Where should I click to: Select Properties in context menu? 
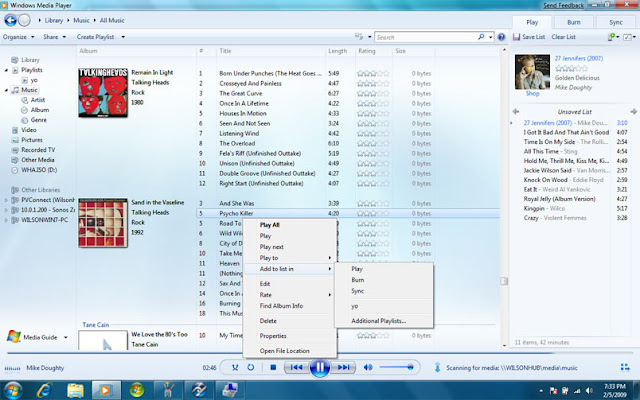pos(289,336)
